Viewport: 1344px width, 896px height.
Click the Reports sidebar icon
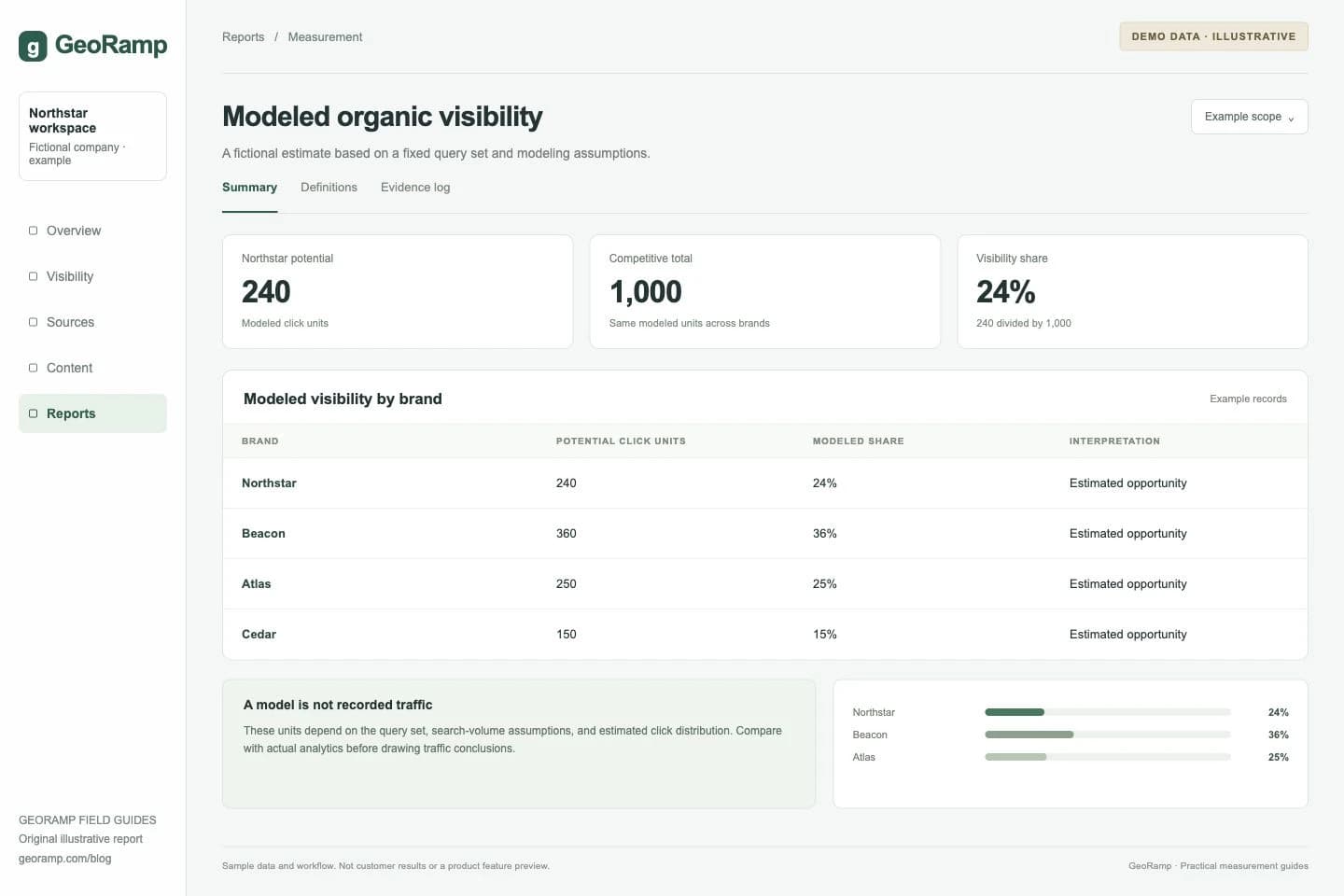[x=34, y=413]
